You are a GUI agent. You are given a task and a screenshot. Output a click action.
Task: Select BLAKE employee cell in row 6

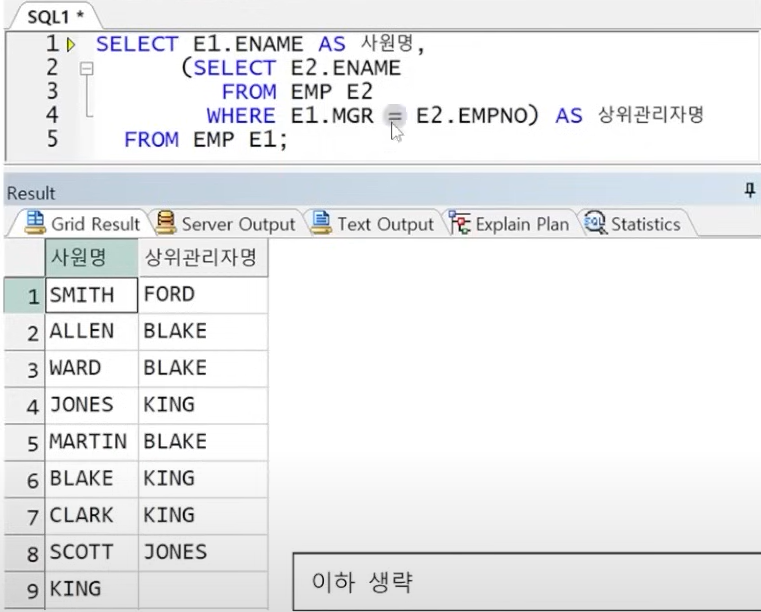pyautogui.click(x=92, y=479)
